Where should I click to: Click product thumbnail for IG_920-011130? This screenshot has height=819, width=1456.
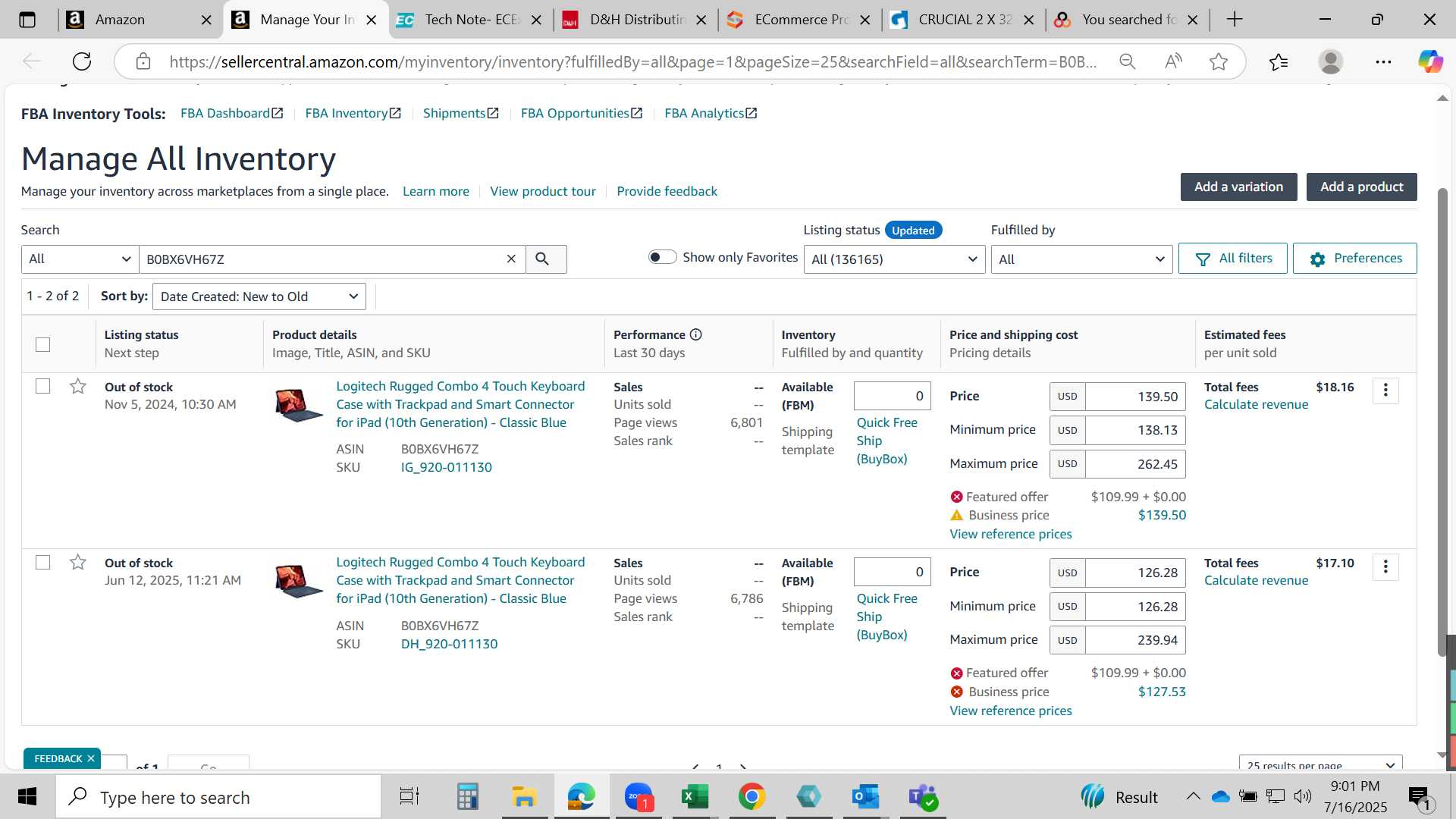(x=299, y=406)
